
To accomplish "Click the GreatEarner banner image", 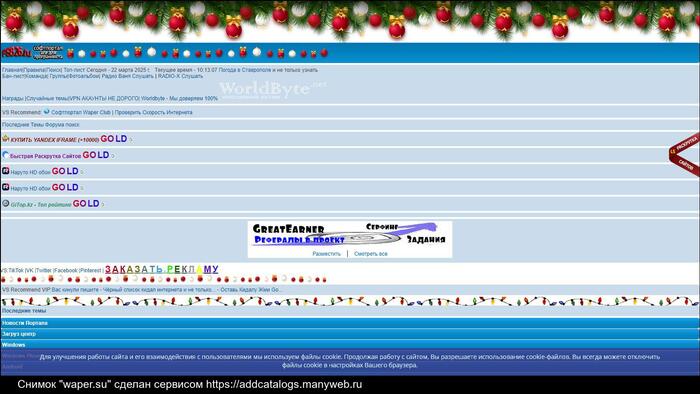I will [x=350, y=235].
